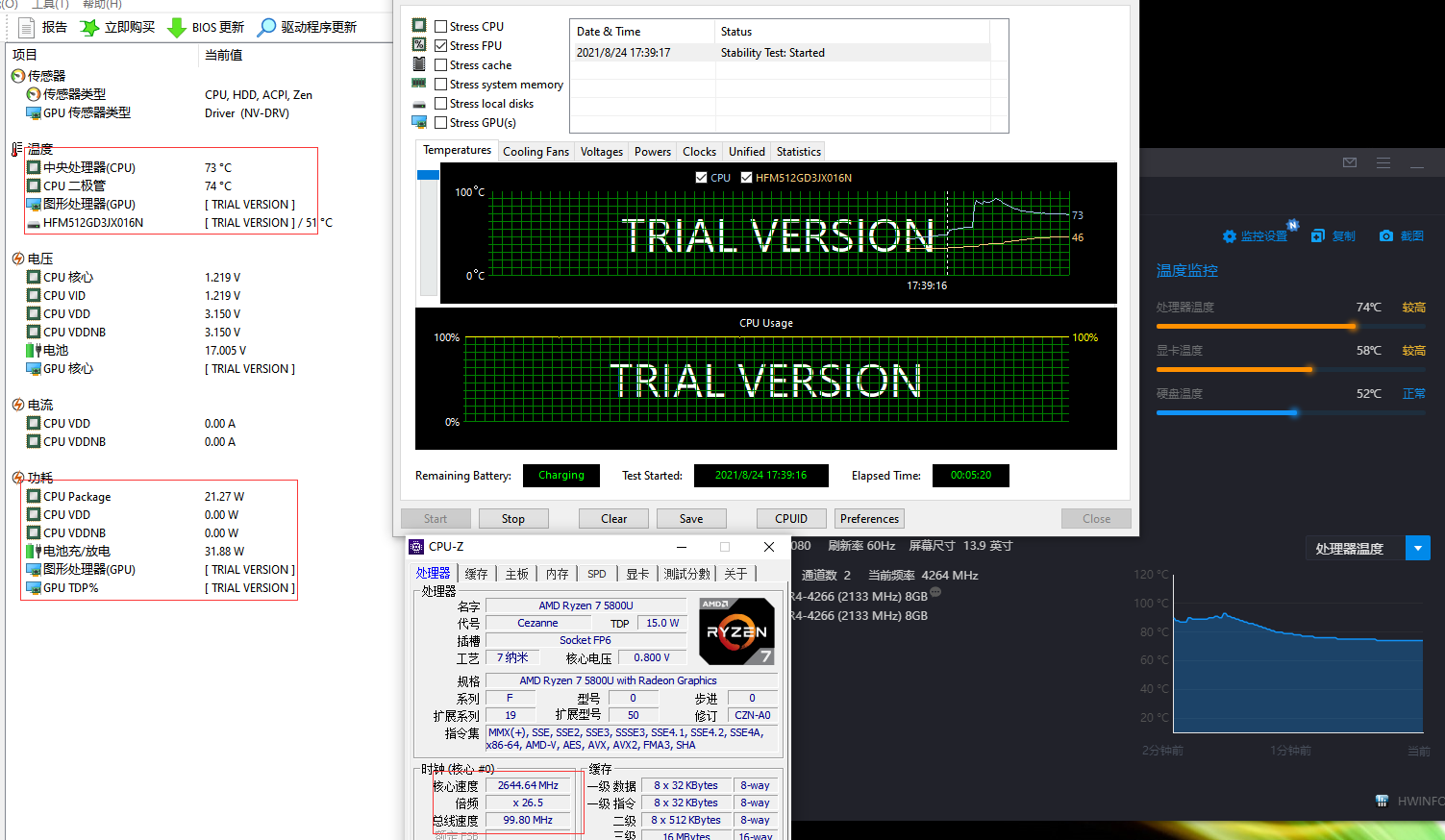Open the 内存 tab in CPU-Z
1445x840 pixels.
[x=558, y=574]
